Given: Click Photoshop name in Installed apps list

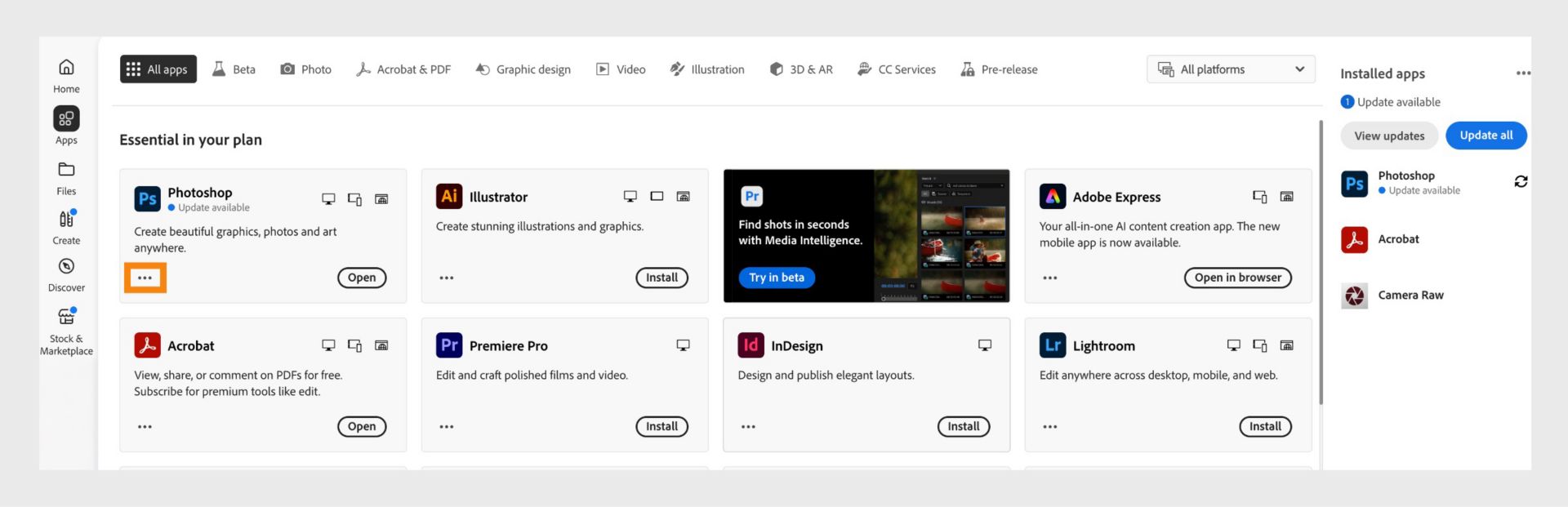Looking at the screenshot, I should 1406,176.
